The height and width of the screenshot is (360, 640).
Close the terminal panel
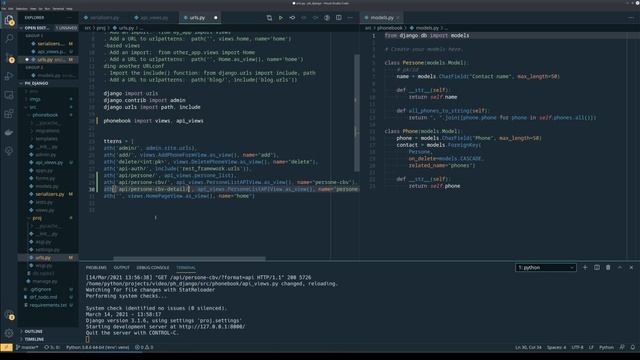coord(631,267)
